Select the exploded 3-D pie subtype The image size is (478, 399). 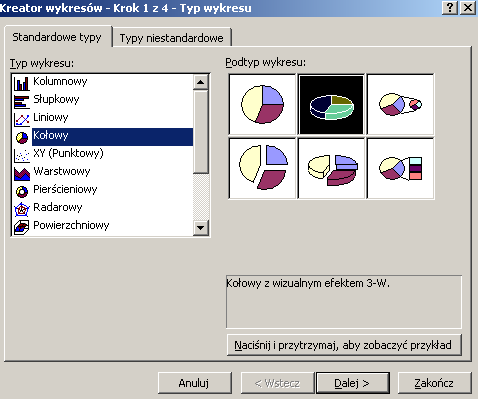pyautogui.click(x=331, y=168)
